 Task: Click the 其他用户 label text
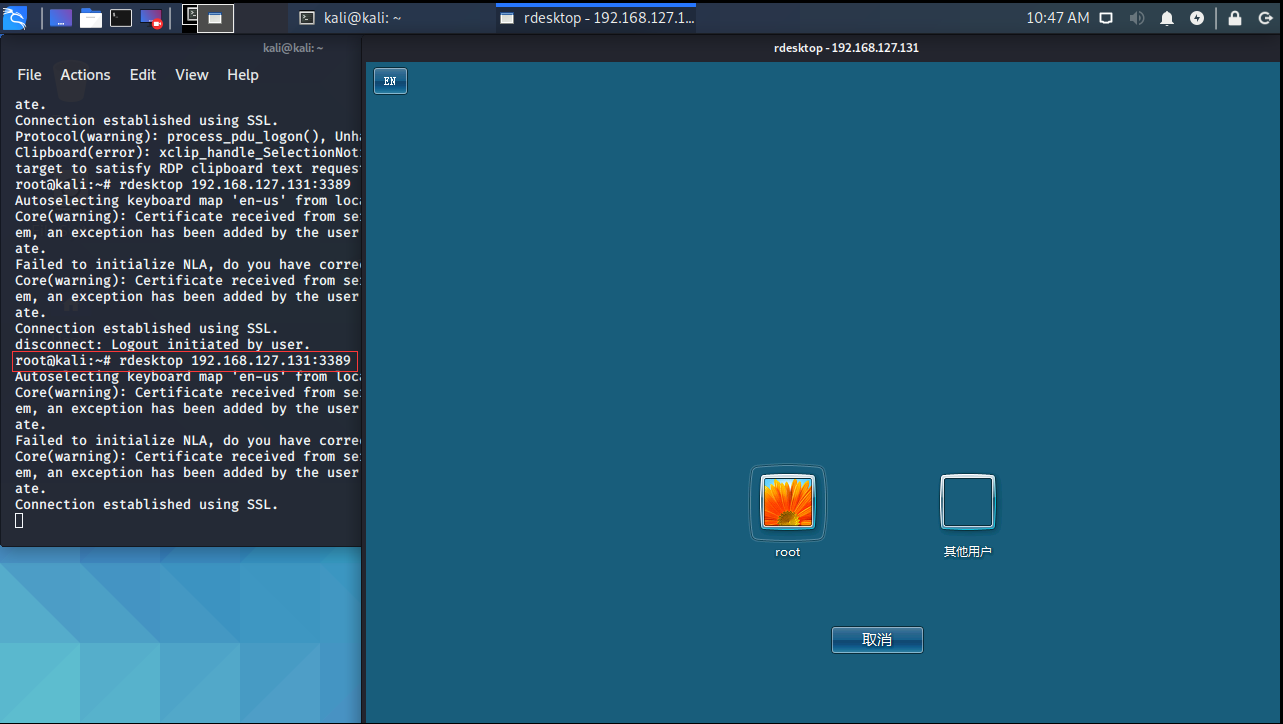click(968, 552)
